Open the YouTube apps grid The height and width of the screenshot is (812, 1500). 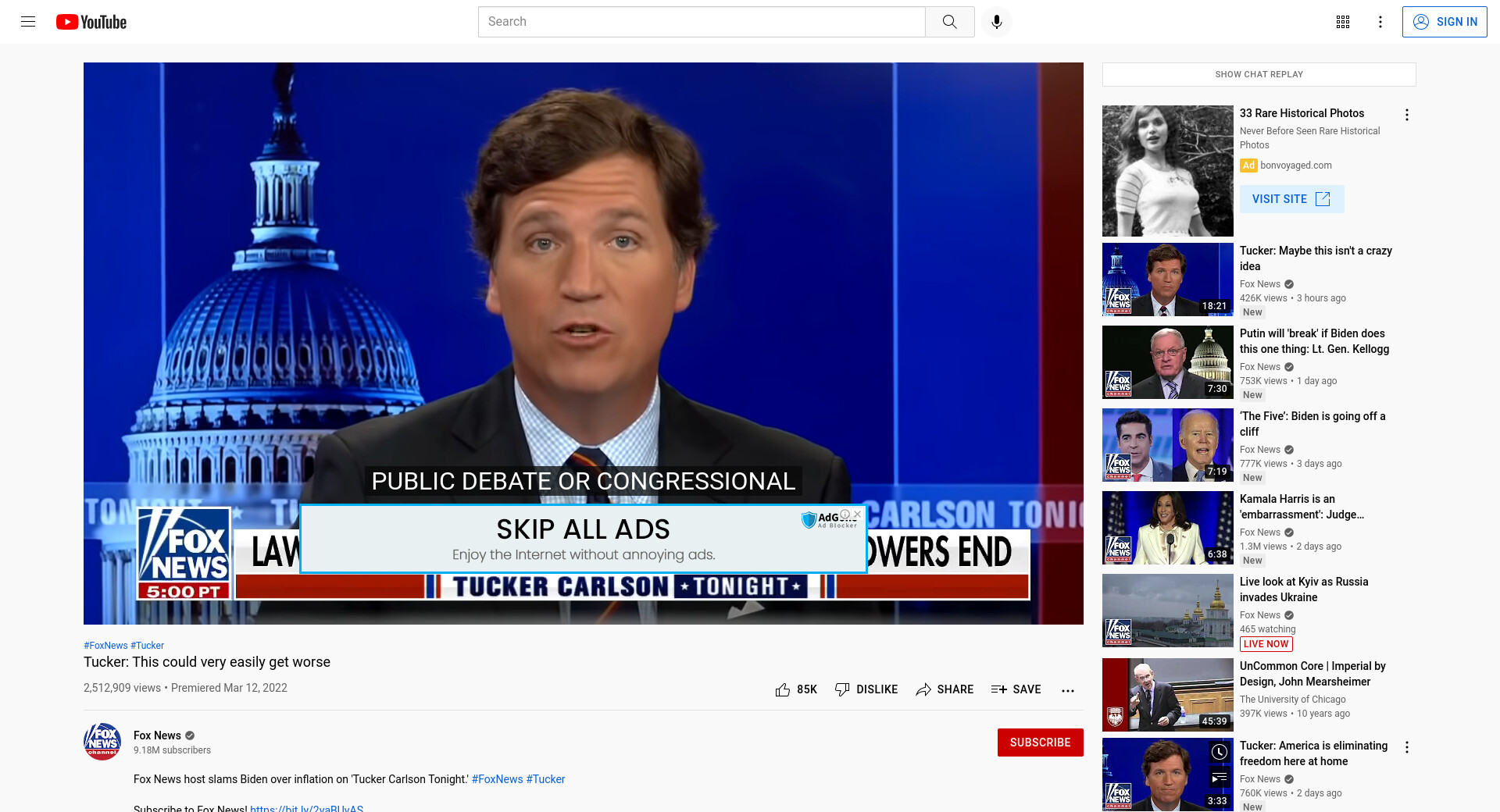[1343, 22]
